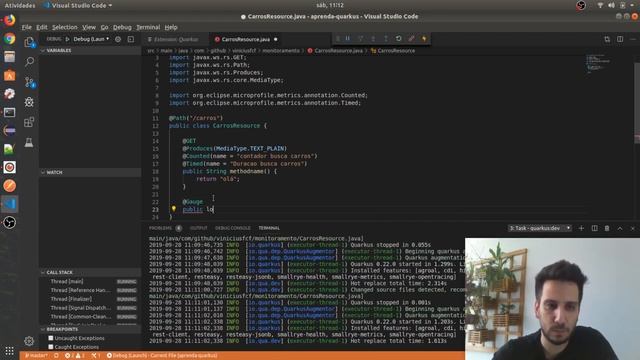This screenshot has height=360, width=640.
Task: Collapse the CALL STACK section
Action: point(90,272)
